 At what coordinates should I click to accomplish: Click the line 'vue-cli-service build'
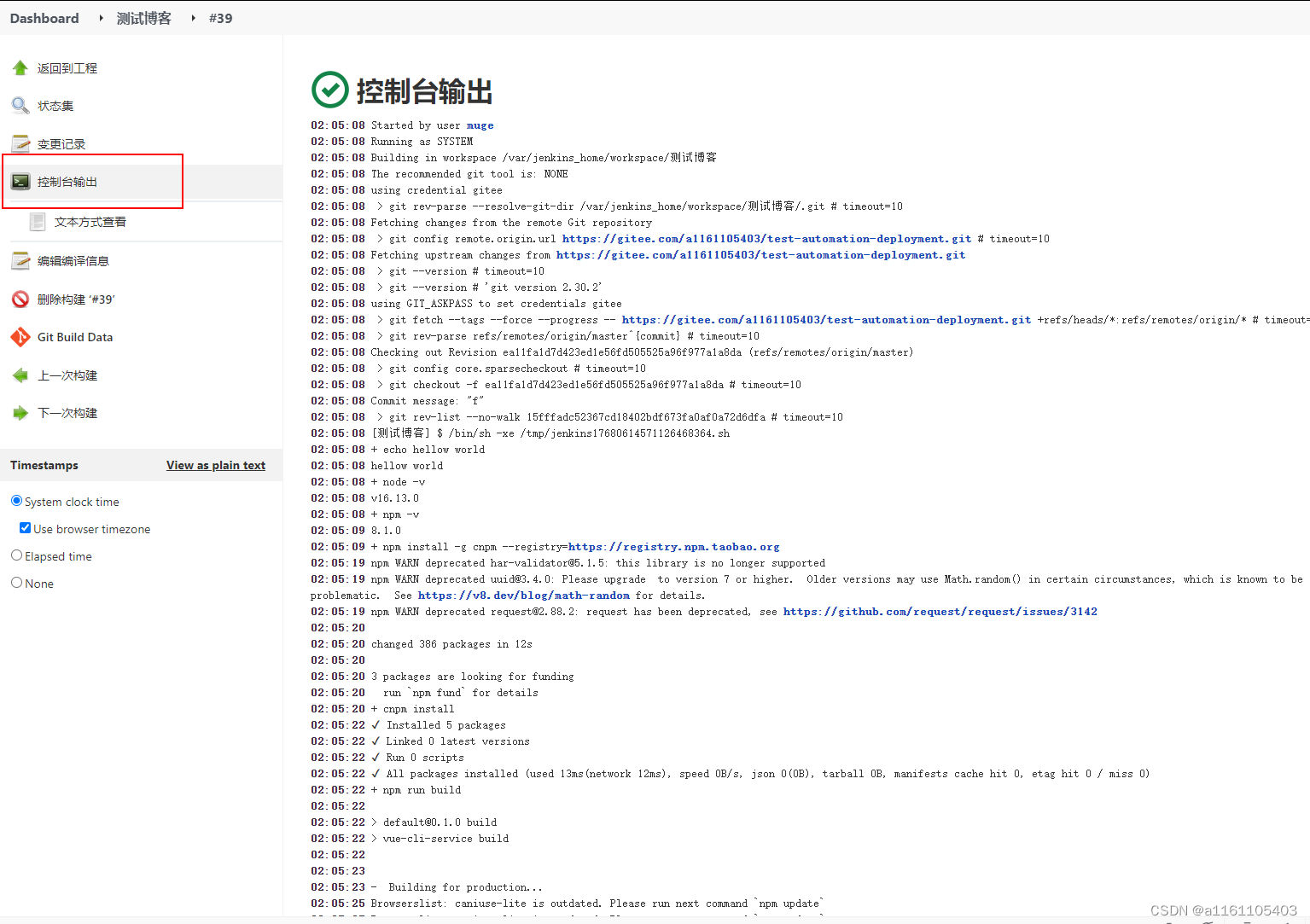click(445, 839)
